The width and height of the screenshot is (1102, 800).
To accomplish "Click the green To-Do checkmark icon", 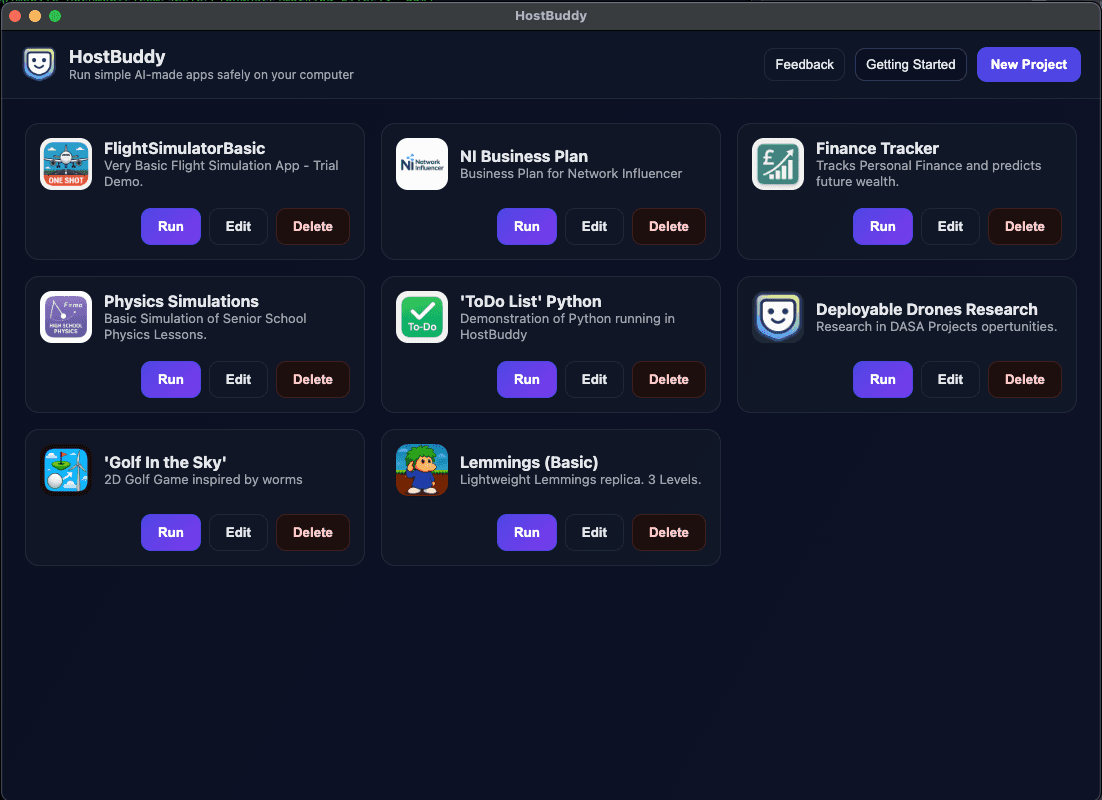I will pyautogui.click(x=422, y=317).
